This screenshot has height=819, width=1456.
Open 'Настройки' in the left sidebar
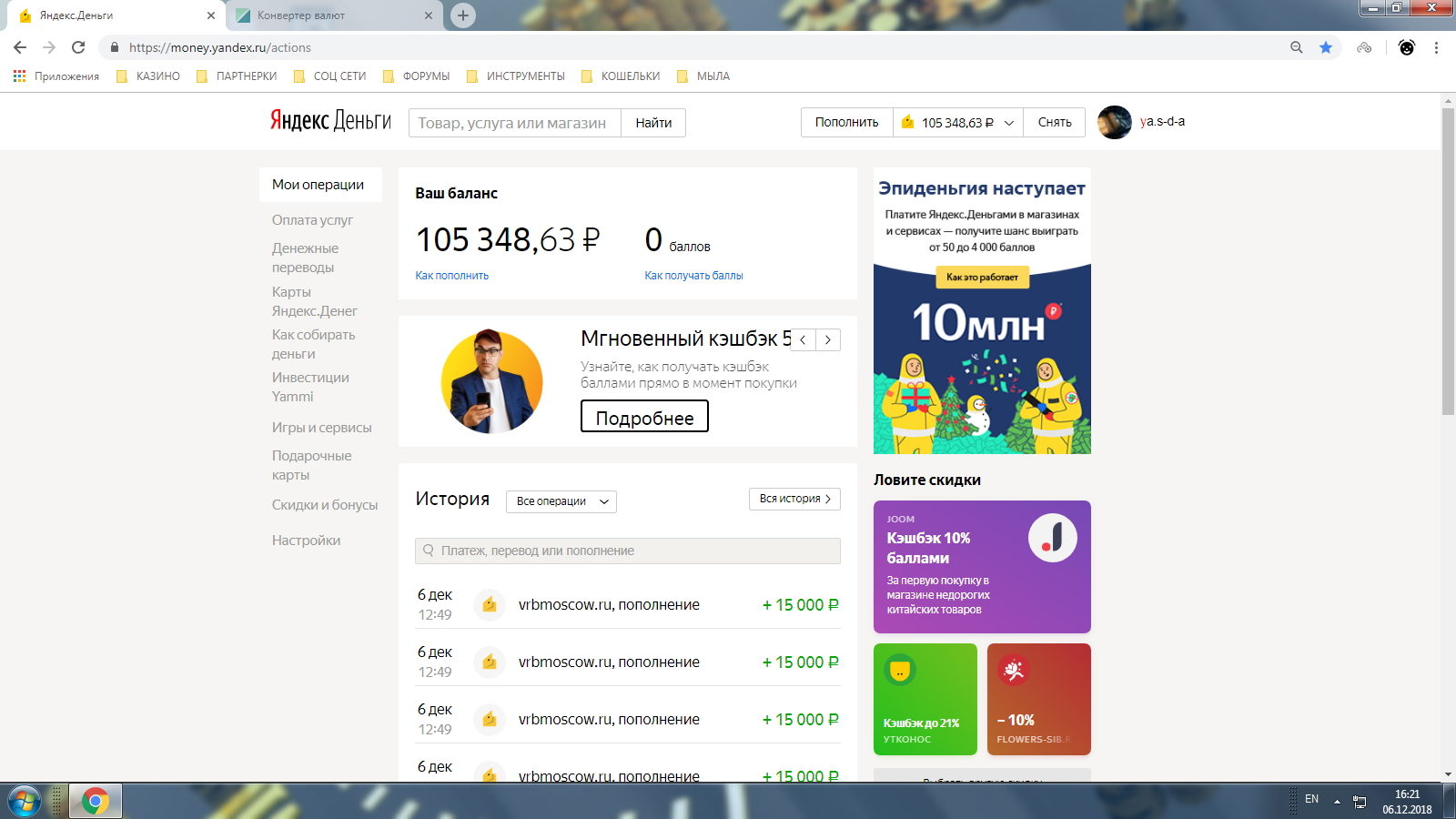point(306,541)
